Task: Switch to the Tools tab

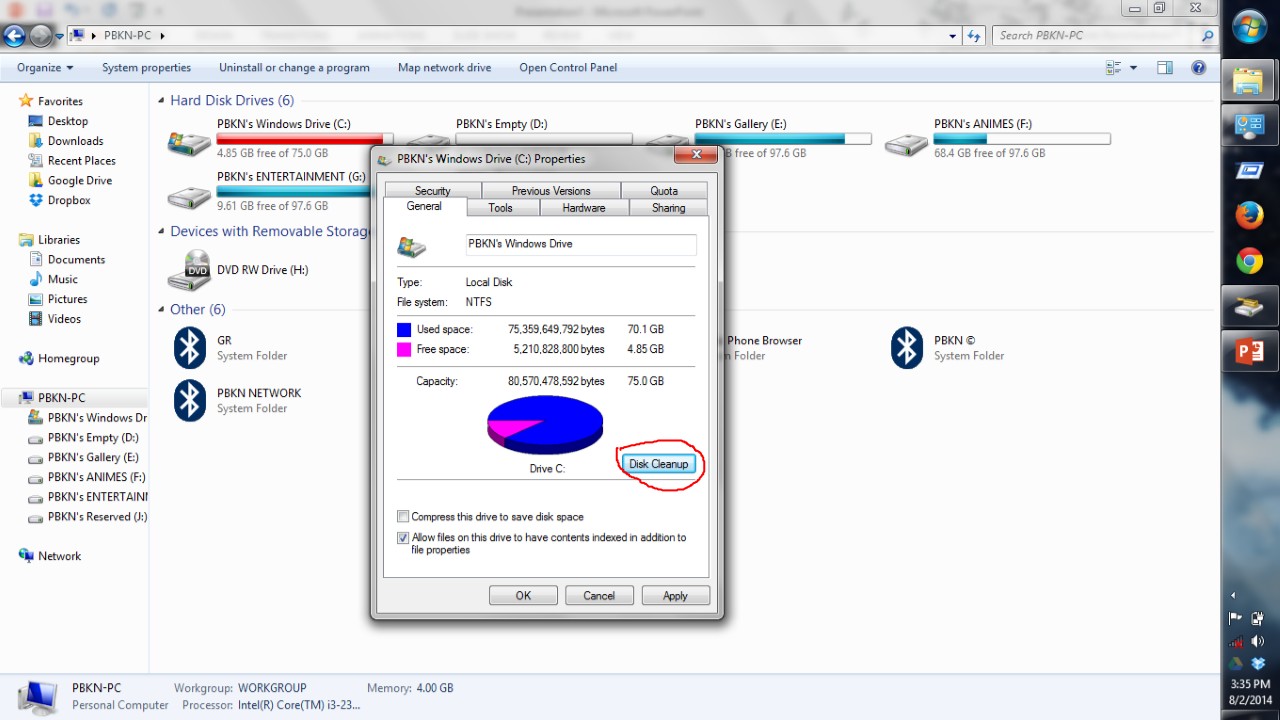Action: (x=500, y=208)
